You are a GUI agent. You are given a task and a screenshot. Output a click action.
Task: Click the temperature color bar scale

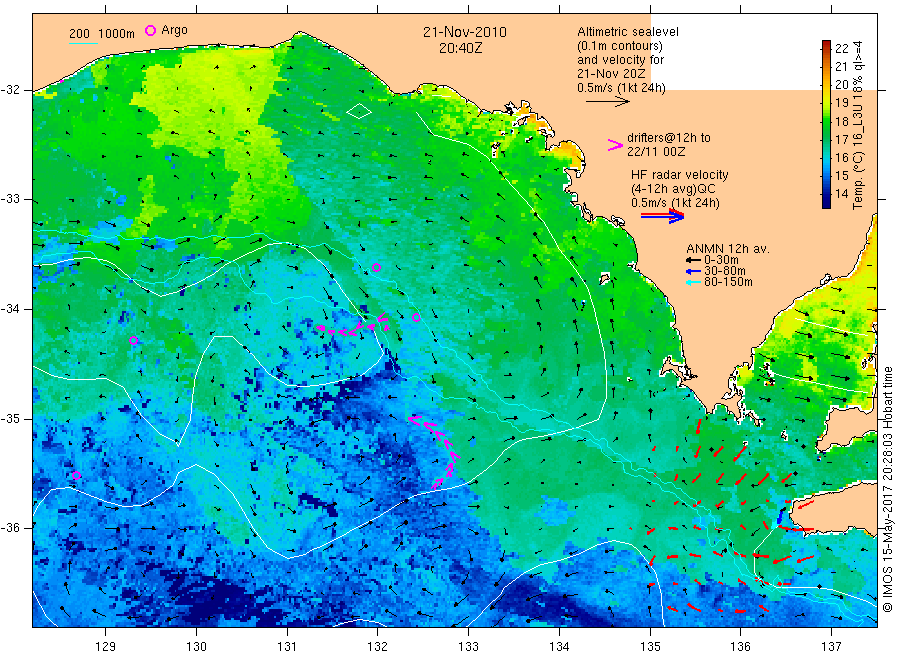[x=826, y=124]
